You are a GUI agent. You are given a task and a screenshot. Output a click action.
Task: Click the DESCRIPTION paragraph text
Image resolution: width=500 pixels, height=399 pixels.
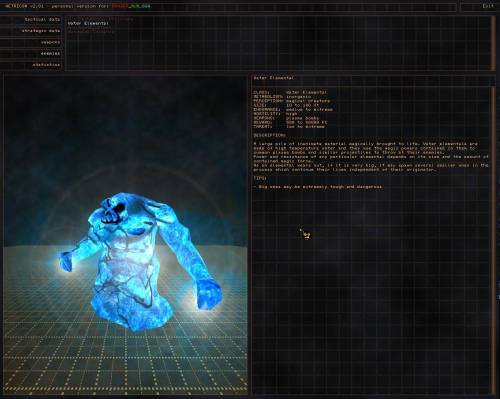point(371,157)
